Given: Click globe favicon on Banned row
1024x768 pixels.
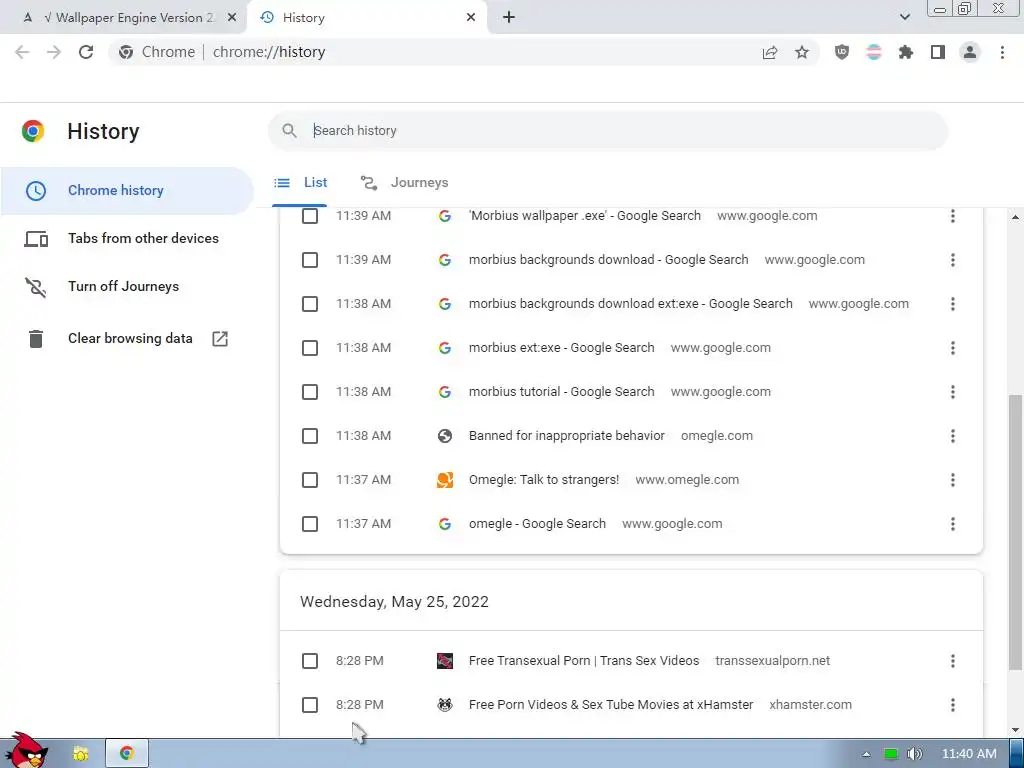Looking at the screenshot, I should (445, 436).
